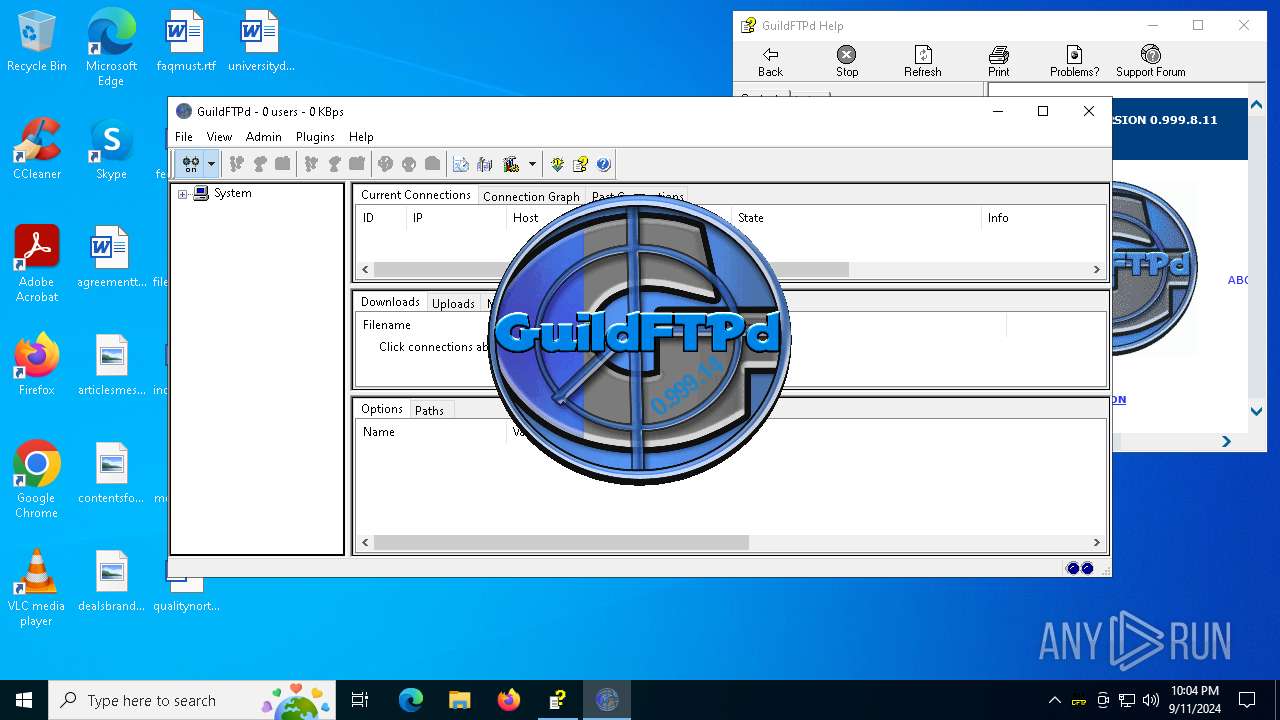Screen dimensions: 1280x720
Task: Click Support Forum in GuildFTPd Help window
Action: click(x=1151, y=61)
